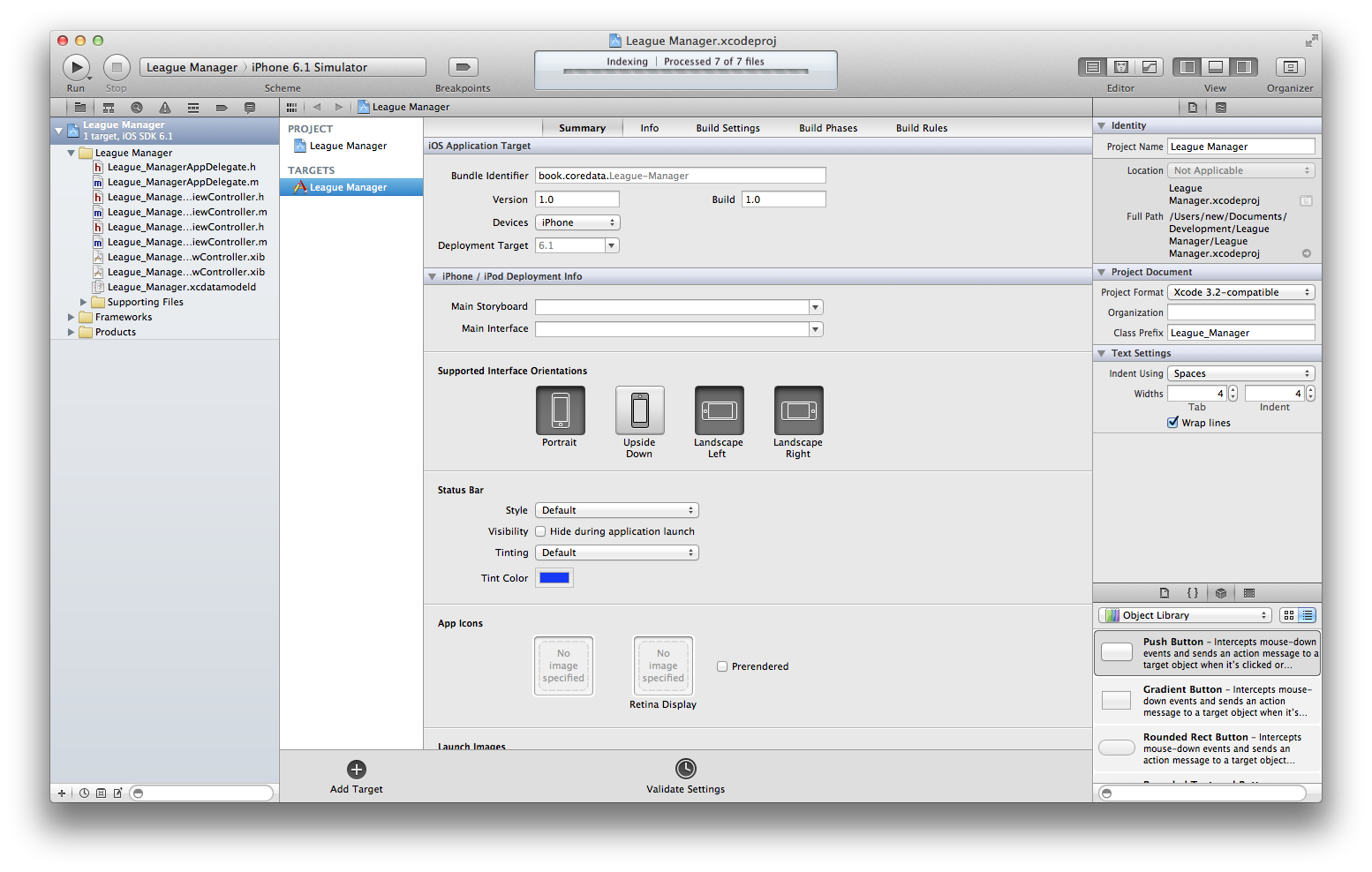Open the Main Storyboard dropdown arrow
The height and width of the screenshot is (872, 1372).
[x=816, y=307]
